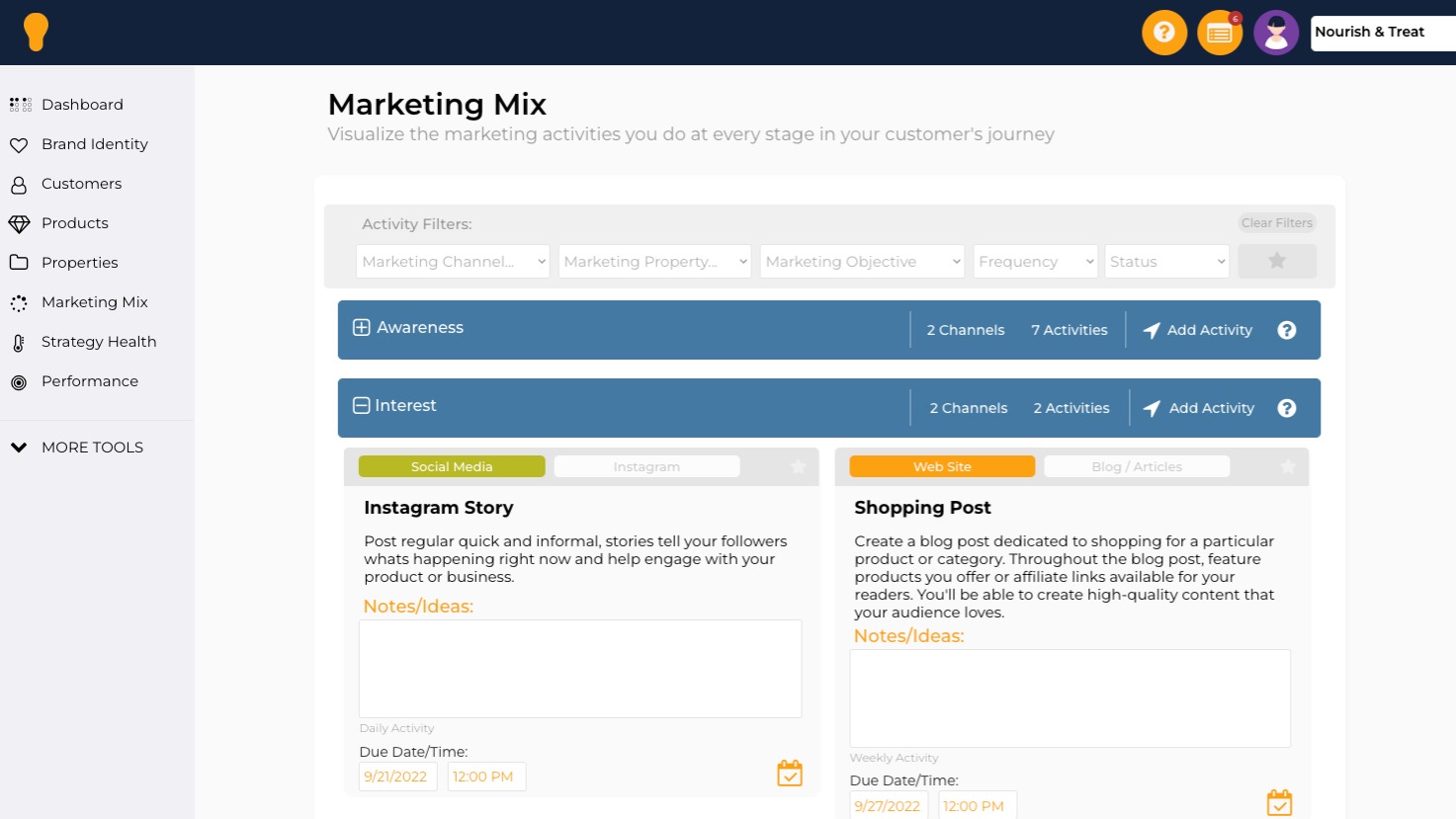Click Awareness 2 Channels count
This screenshot has height=819, width=1456.
(x=966, y=330)
